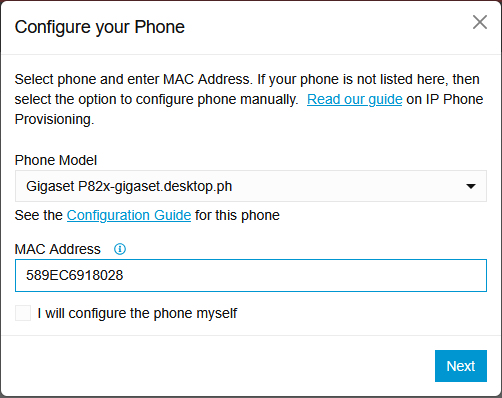
Task: Click the MAC Address field label
Action: [58, 249]
